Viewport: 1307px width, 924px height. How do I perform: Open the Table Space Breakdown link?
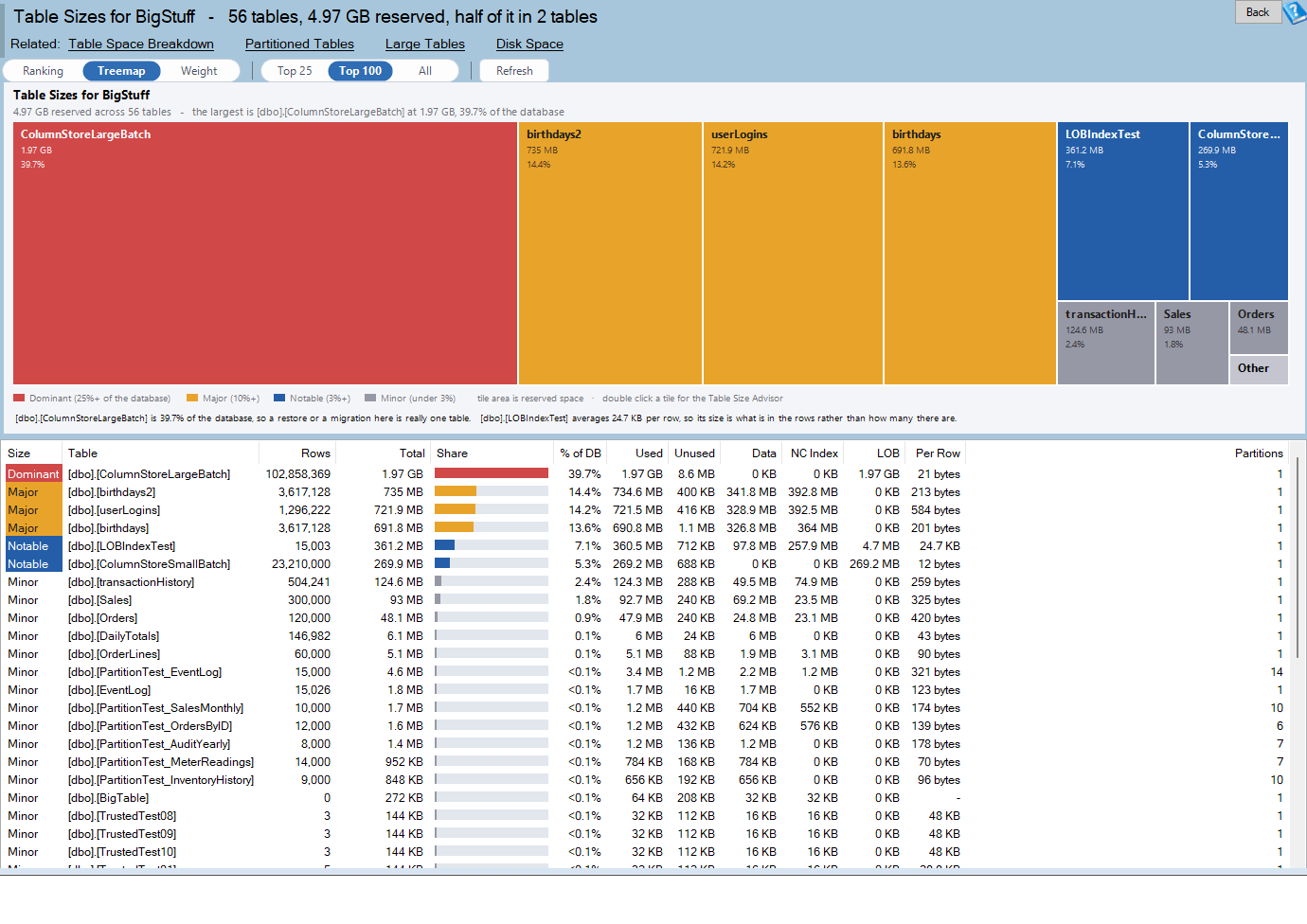tap(141, 44)
